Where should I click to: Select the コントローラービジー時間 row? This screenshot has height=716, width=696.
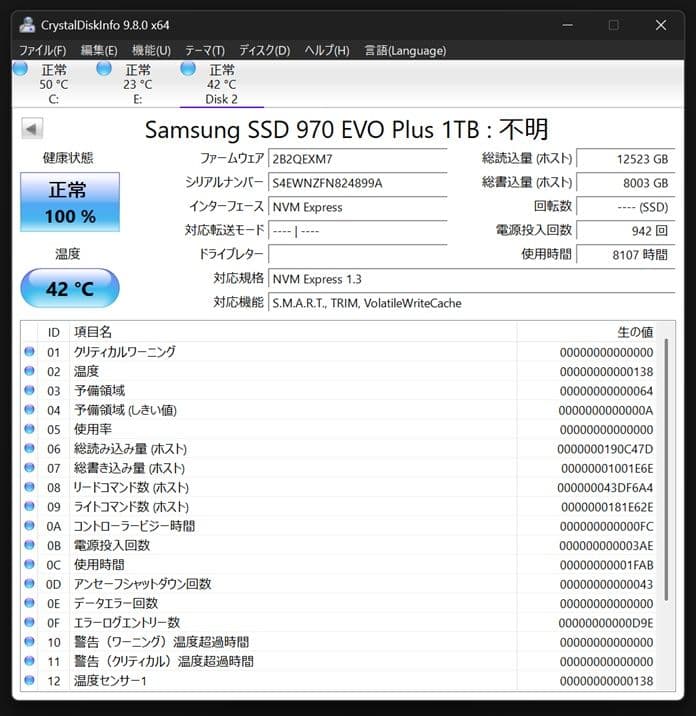(339, 526)
